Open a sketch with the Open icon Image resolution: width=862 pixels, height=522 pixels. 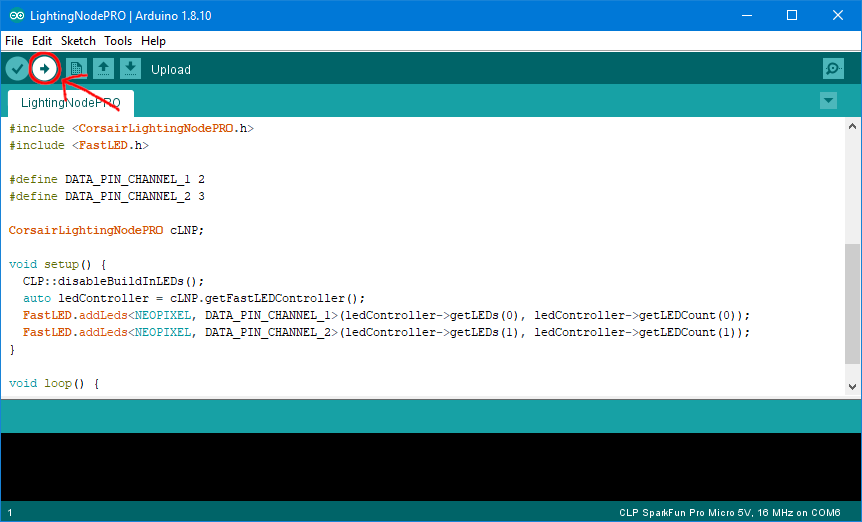click(x=103, y=69)
